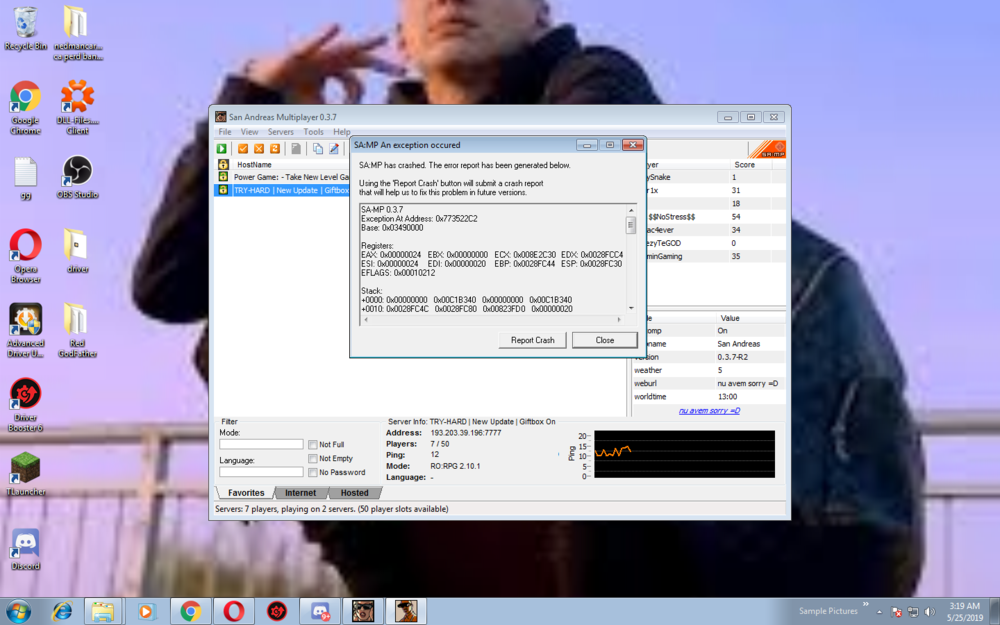Click the pencil Server Properties icon
This screenshot has height=625, width=1000.
334,149
